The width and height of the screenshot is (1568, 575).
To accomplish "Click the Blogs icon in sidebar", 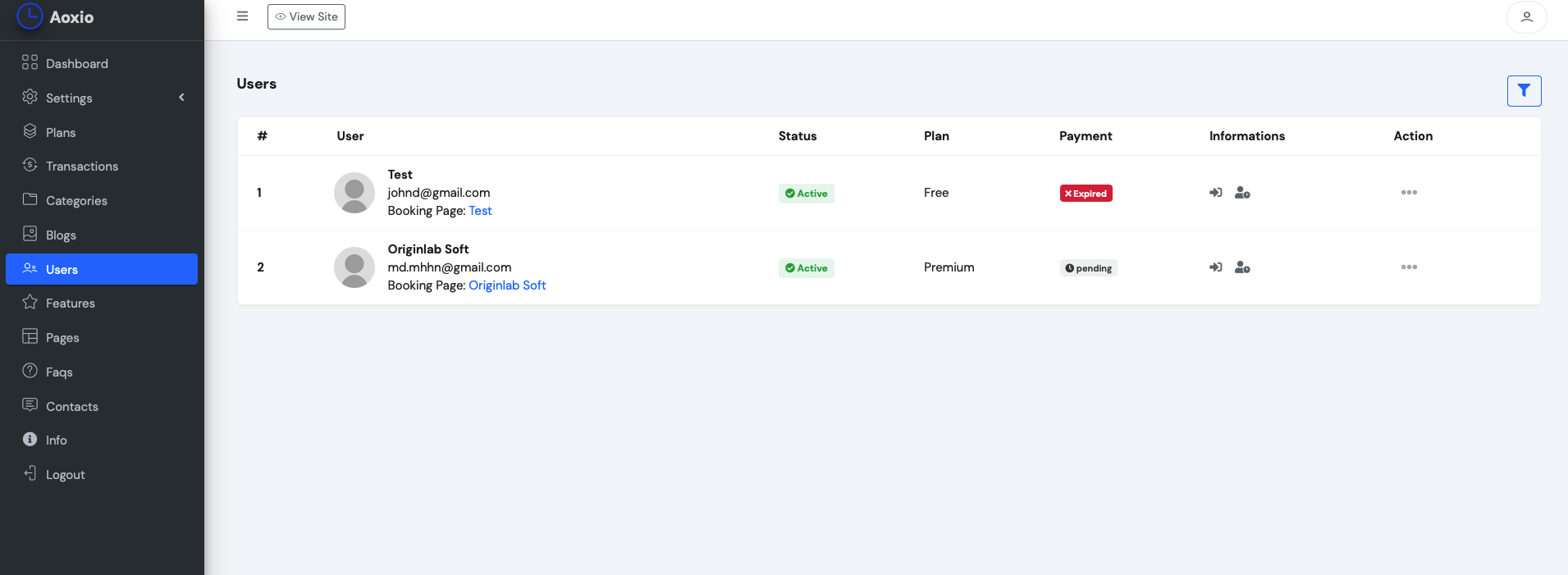I will tap(30, 234).
